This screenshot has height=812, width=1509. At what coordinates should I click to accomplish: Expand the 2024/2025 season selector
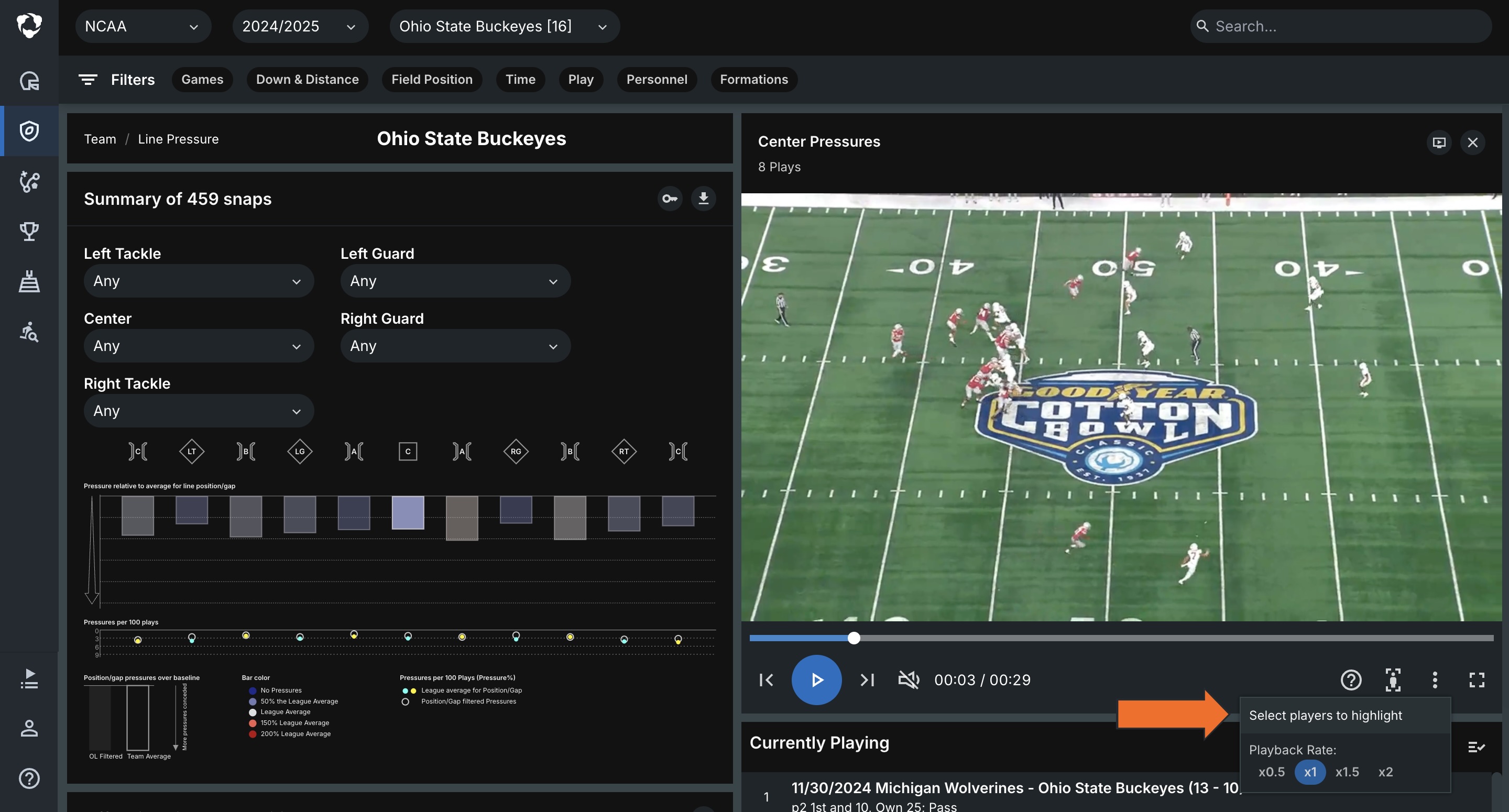pos(300,26)
